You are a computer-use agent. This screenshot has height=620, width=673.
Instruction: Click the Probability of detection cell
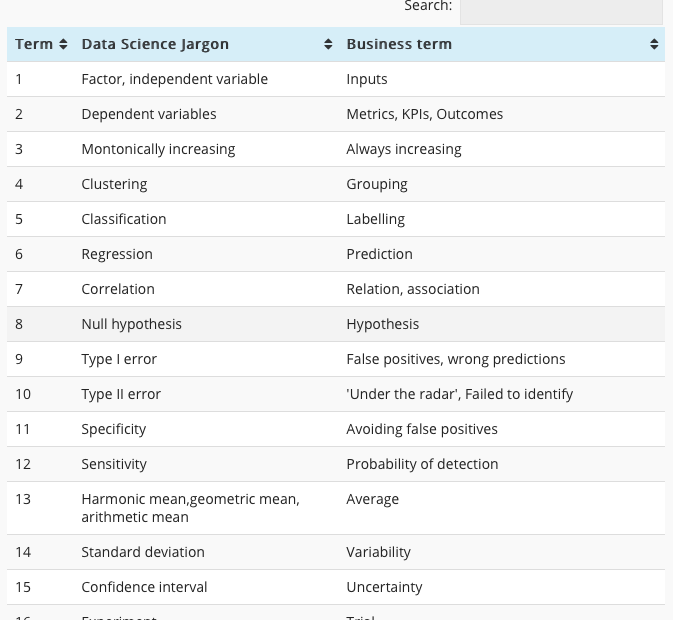(422, 464)
